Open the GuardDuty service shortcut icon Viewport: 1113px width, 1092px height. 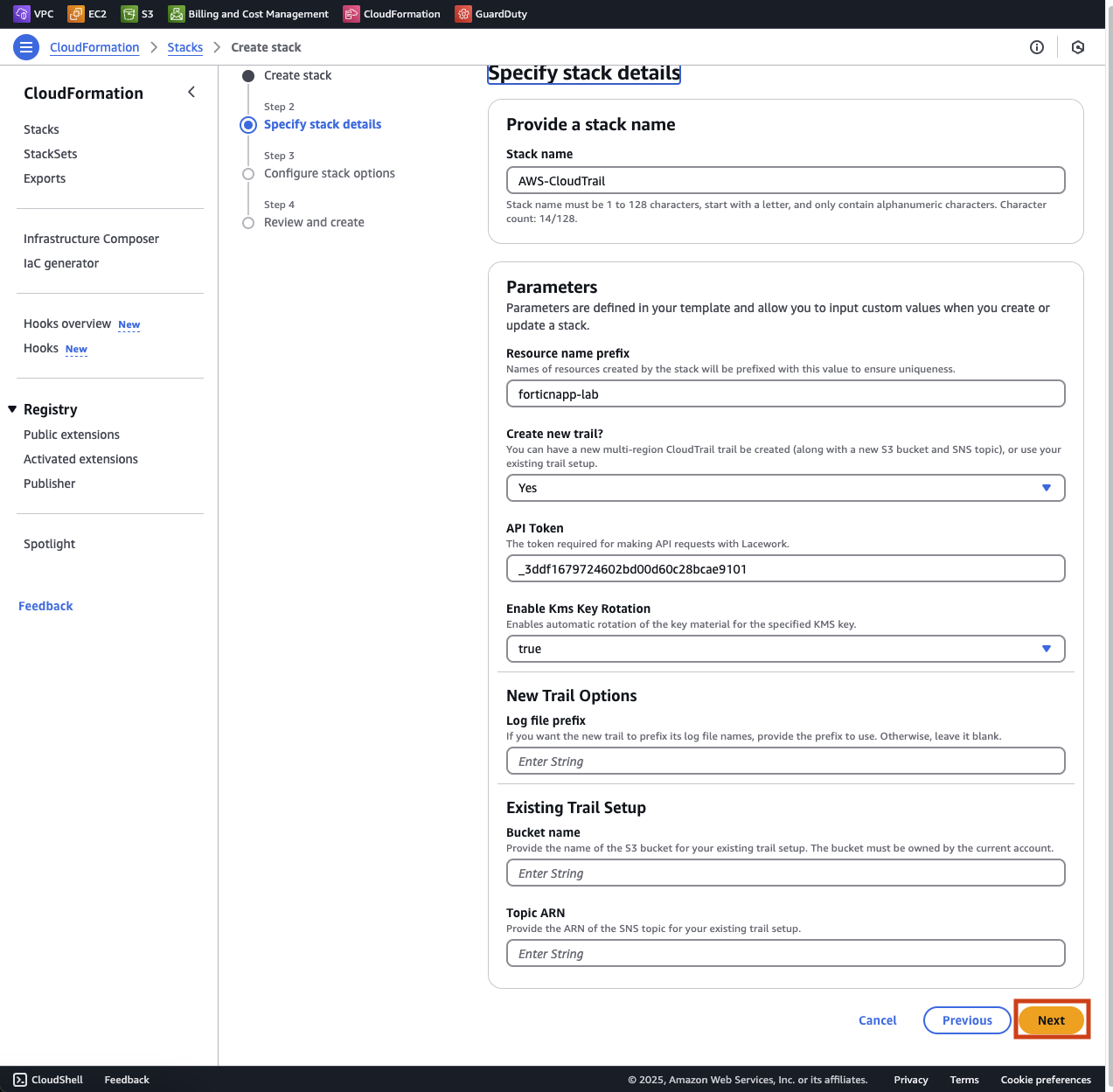[463, 14]
